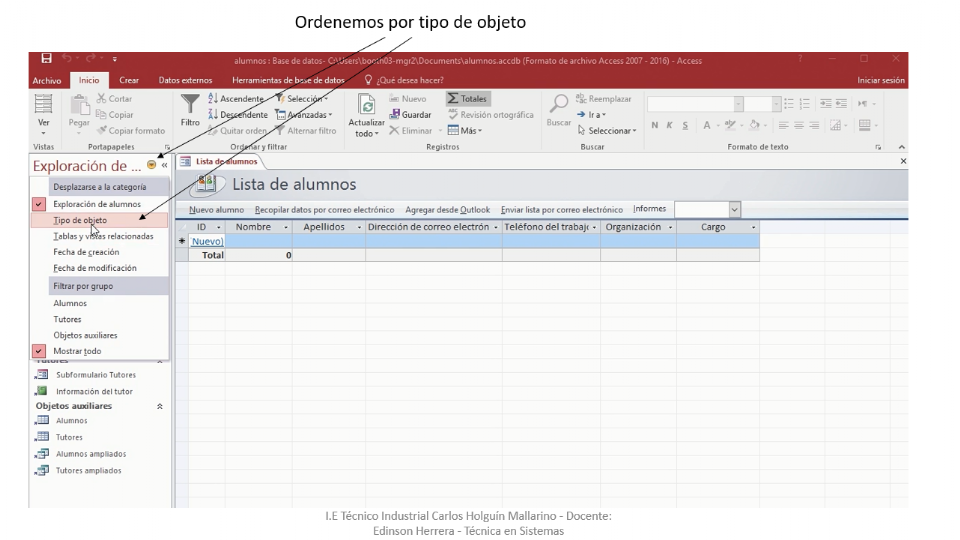Select Exploración de alumnos checked option
Image resolution: width=960 pixels, height=540 pixels.
pyautogui.click(x=96, y=204)
